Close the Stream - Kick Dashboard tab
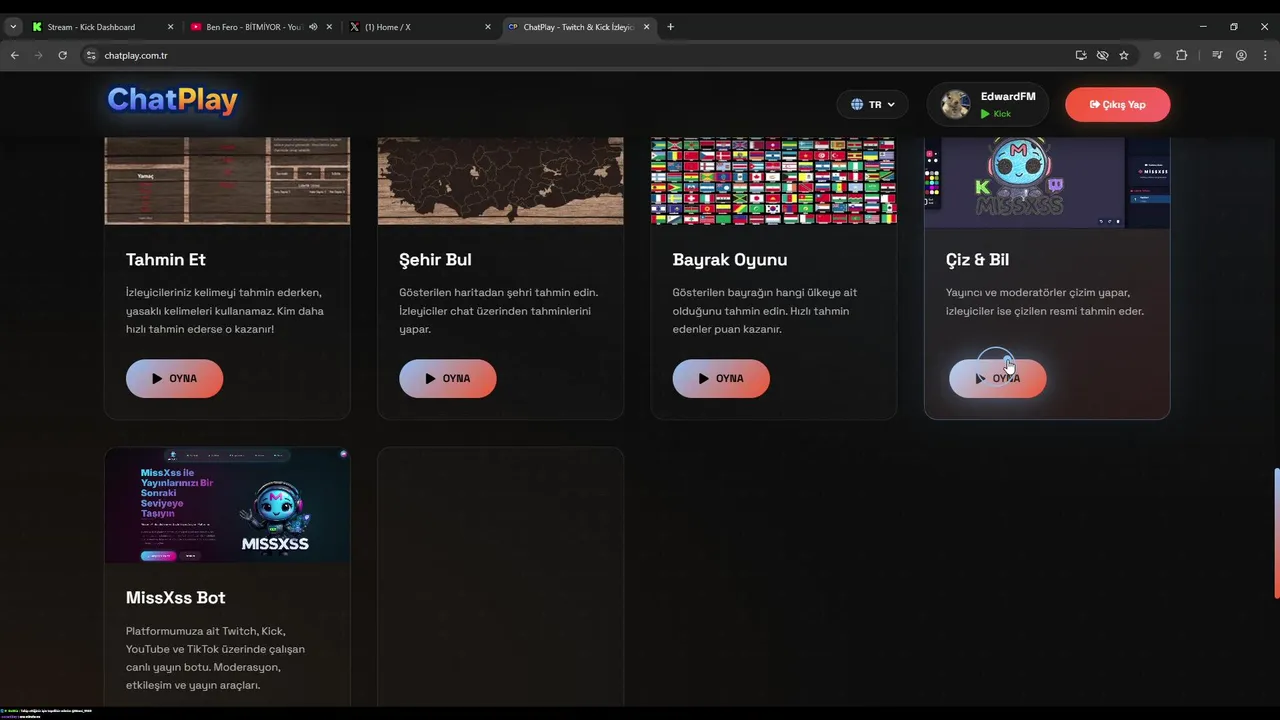 (x=170, y=27)
